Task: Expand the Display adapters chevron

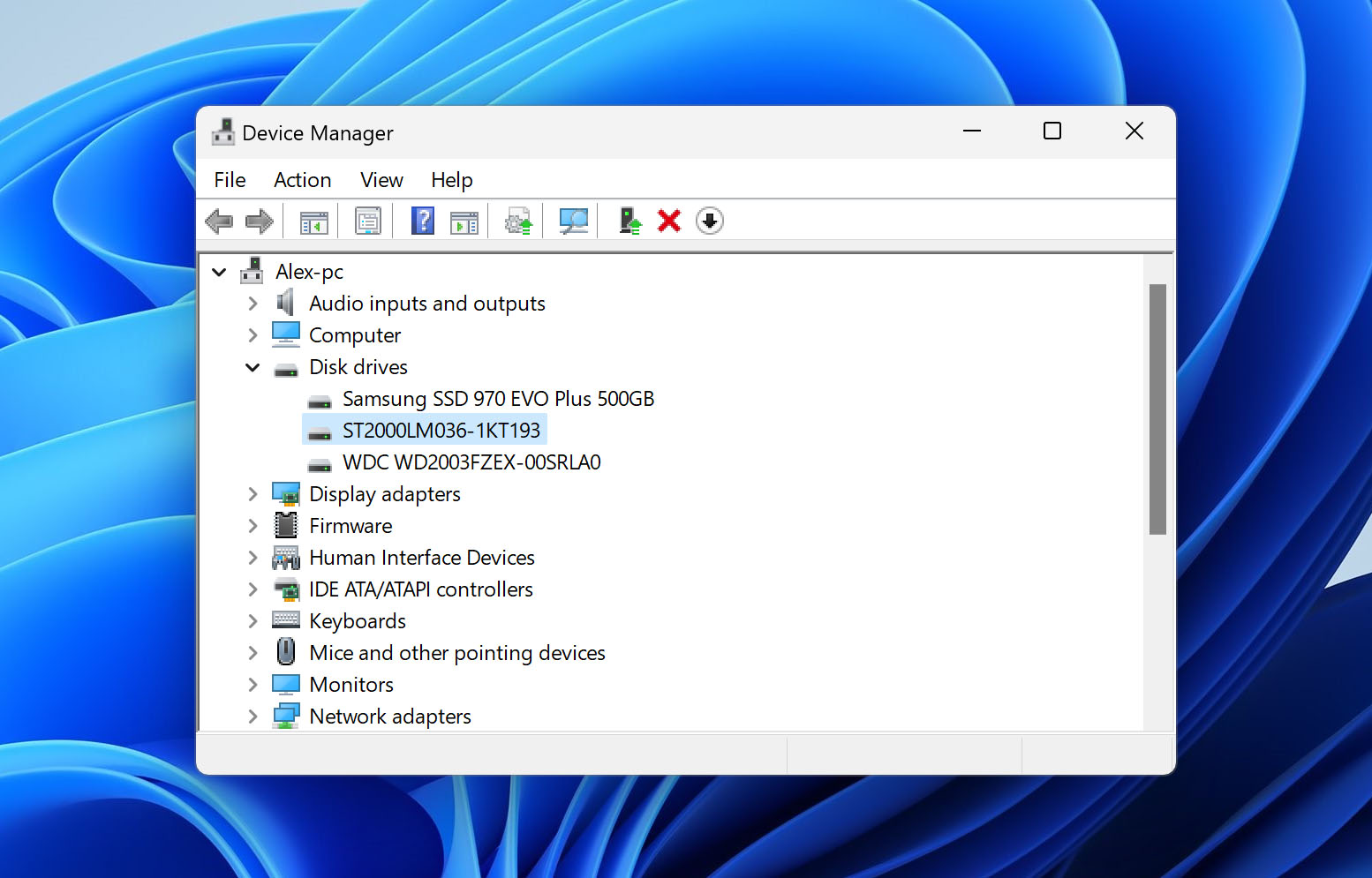Action: coord(253,494)
